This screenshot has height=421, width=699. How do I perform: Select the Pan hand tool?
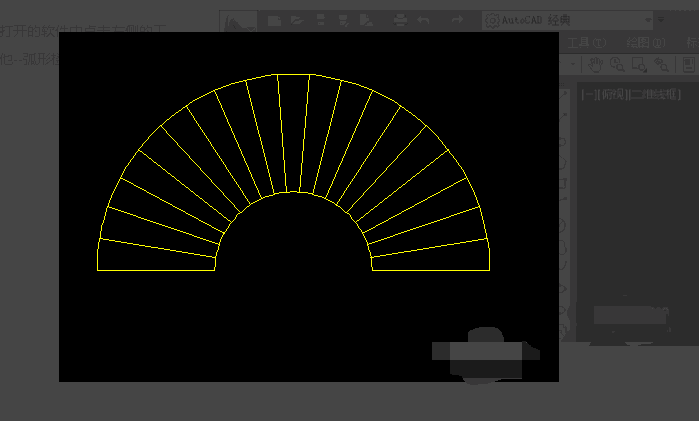[596, 64]
